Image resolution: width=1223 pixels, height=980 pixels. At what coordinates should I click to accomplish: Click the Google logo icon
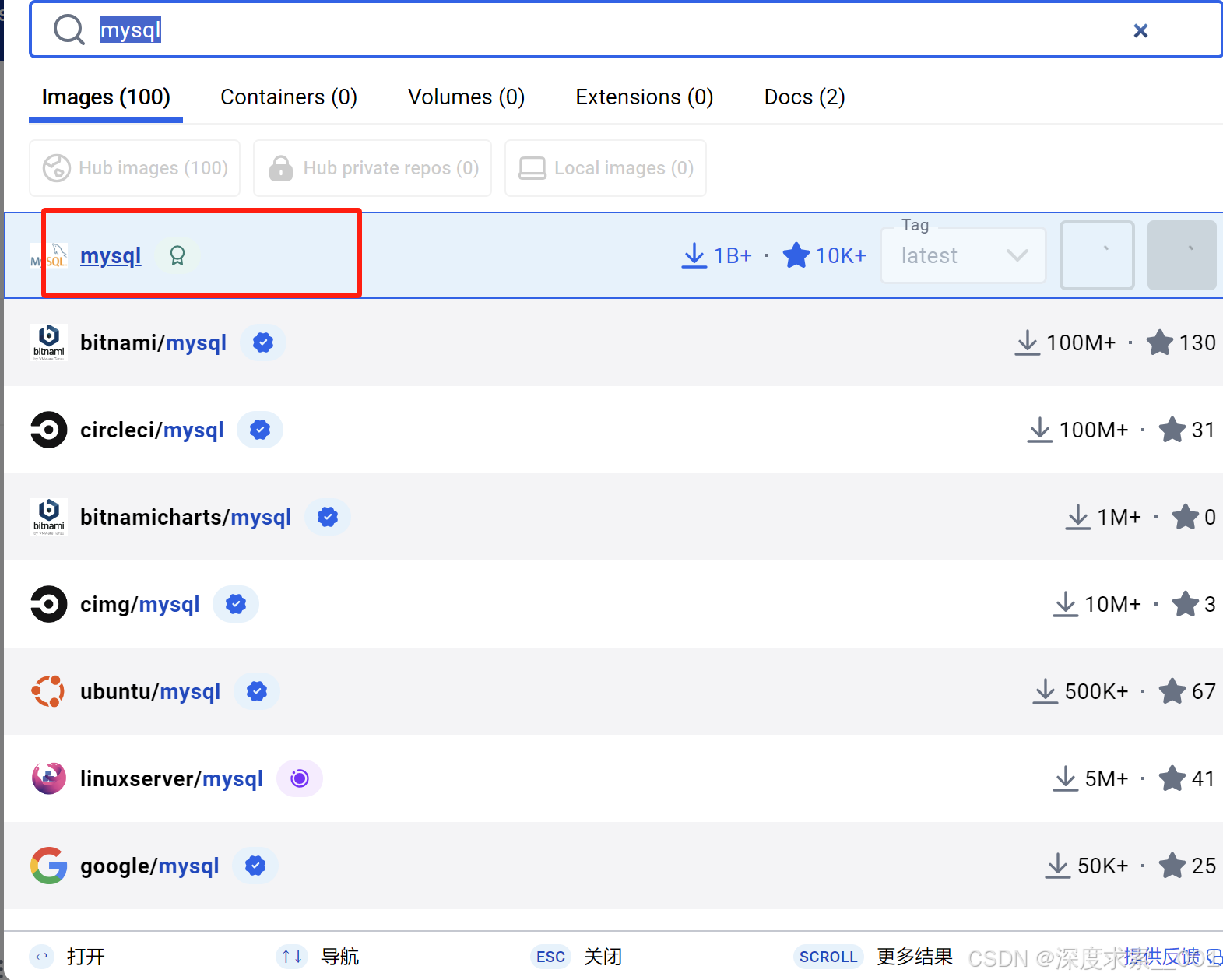[48, 866]
